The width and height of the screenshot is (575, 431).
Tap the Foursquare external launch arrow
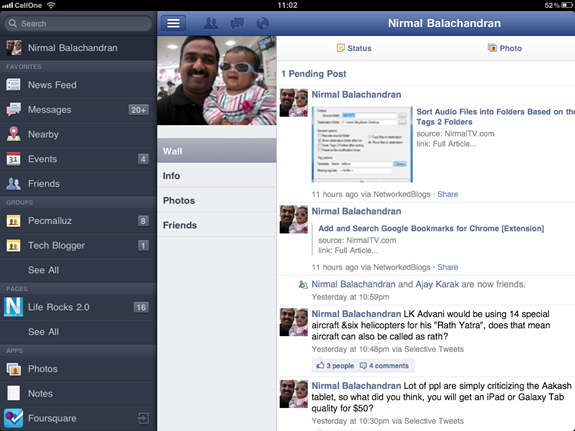tap(143, 418)
